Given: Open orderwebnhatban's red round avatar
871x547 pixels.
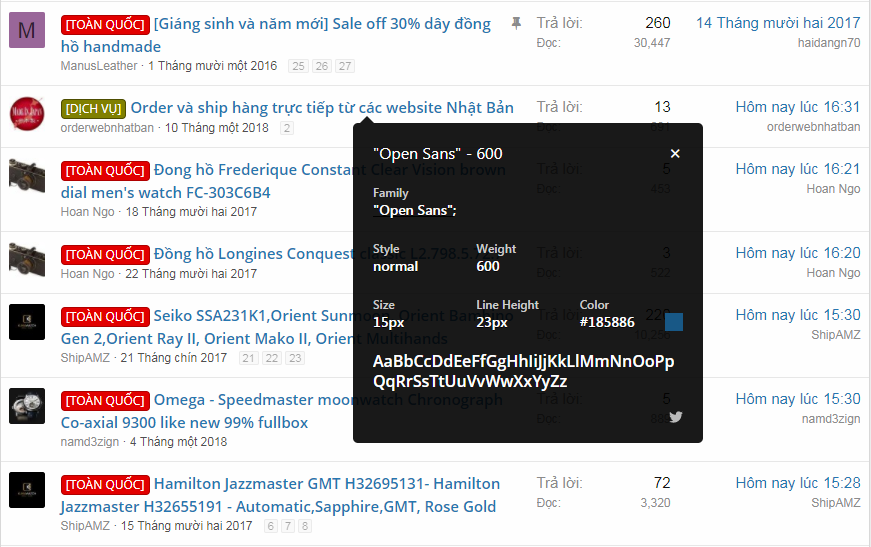Looking at the screenshot, I should coord(27,115).
